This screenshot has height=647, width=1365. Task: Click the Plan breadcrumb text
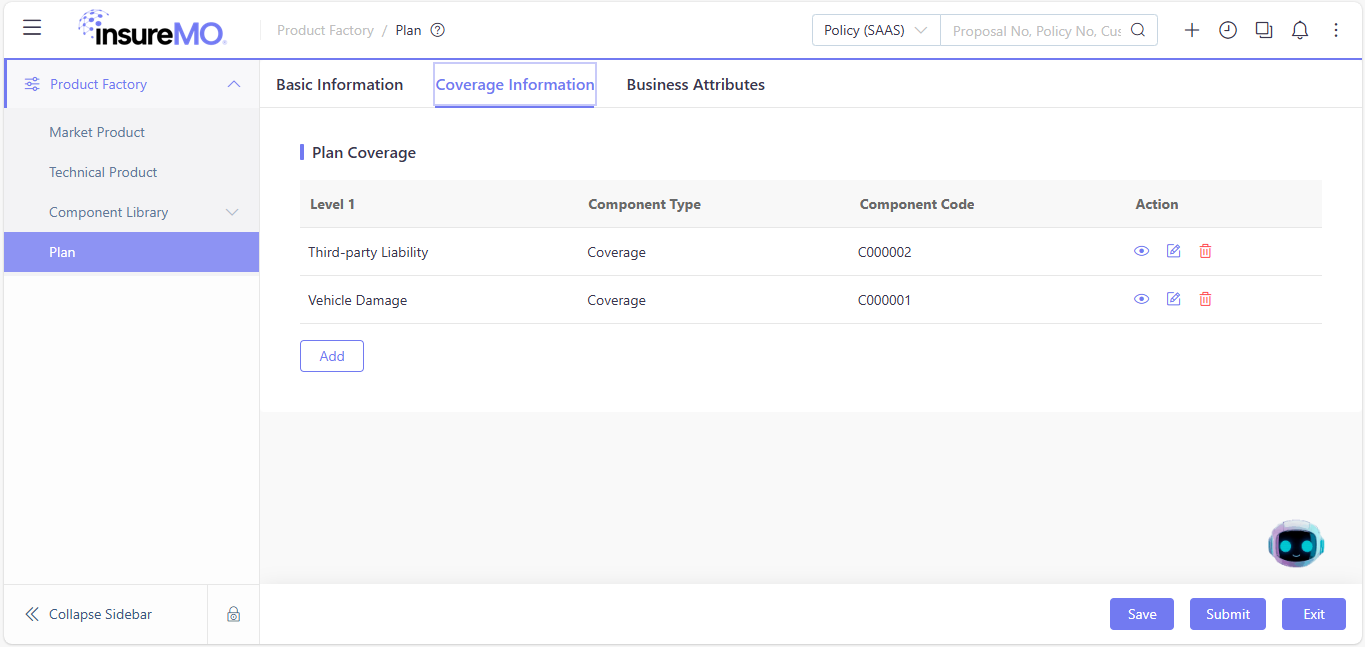coord(409,30)
